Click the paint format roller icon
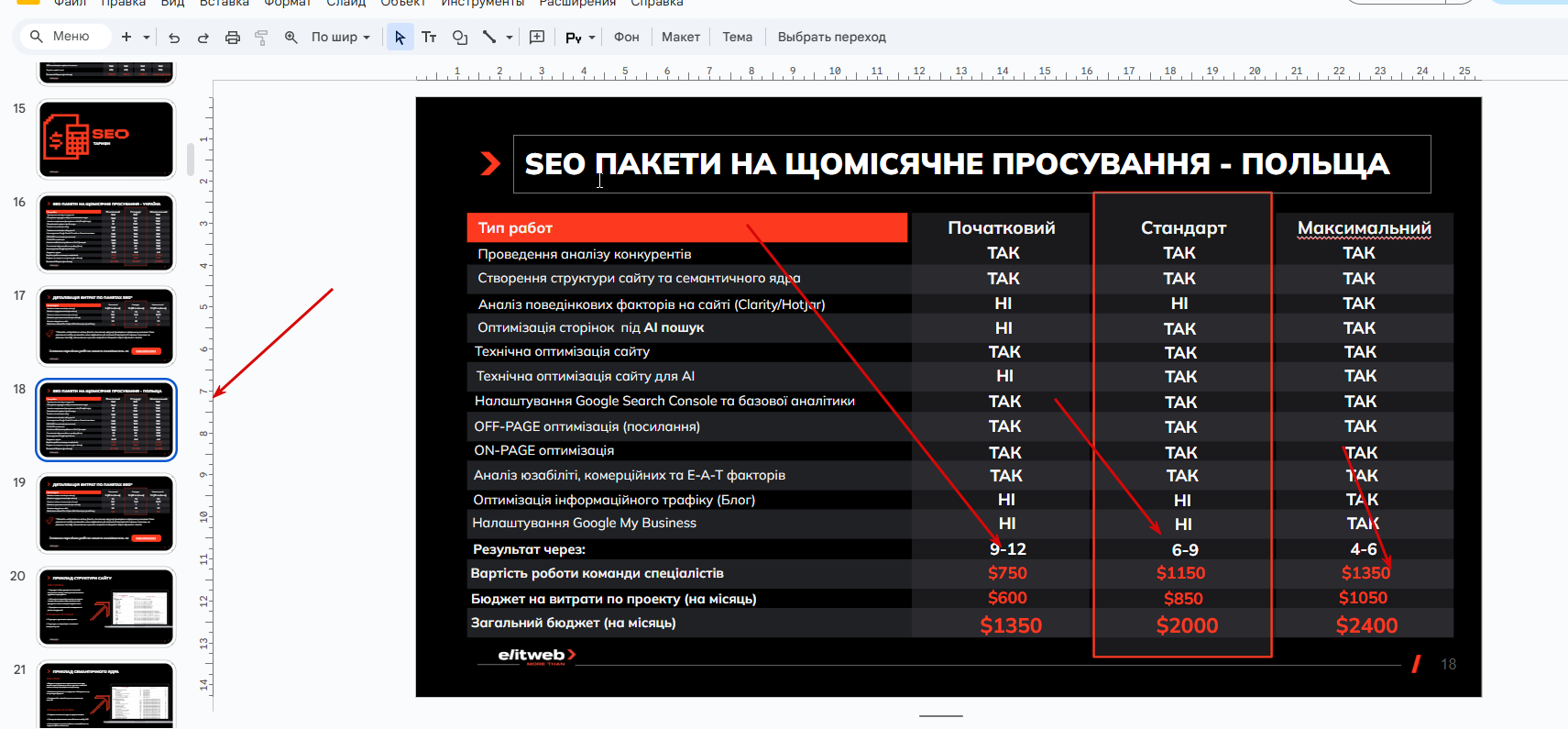 click(261, 38)
